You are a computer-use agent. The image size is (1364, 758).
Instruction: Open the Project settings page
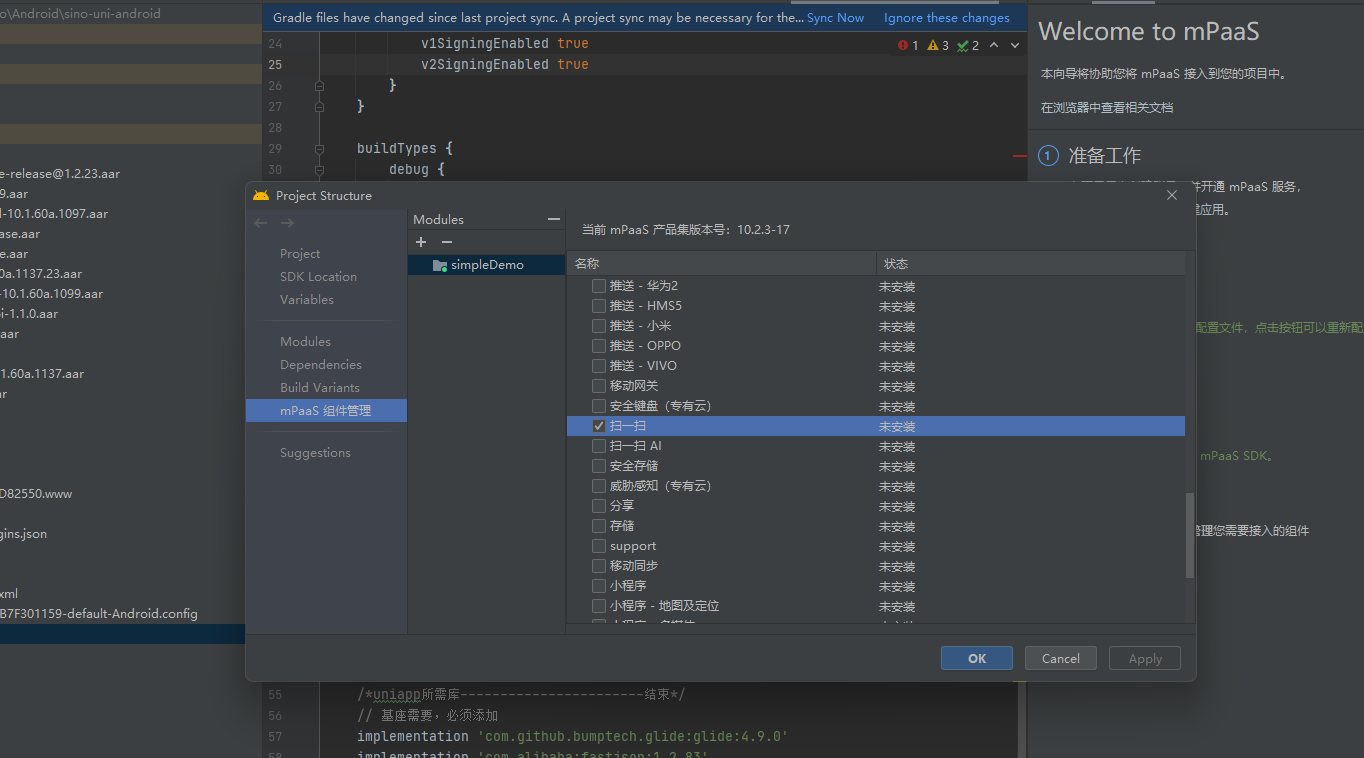coord(300,254)
